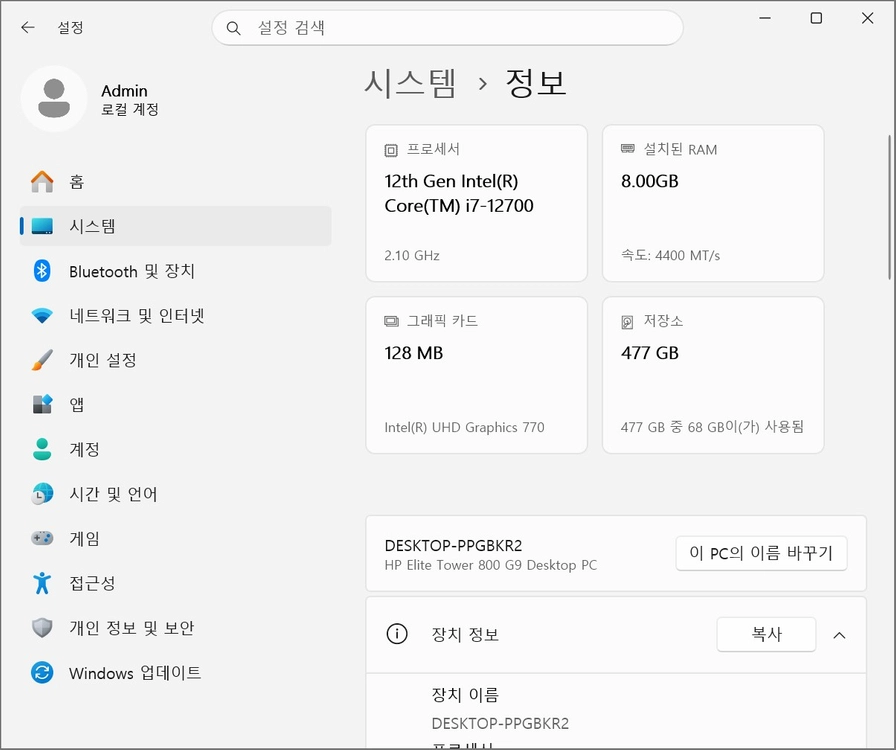Click the processor chip icon
Viewport: 896px width, 750px height.
tap(391, 150)
